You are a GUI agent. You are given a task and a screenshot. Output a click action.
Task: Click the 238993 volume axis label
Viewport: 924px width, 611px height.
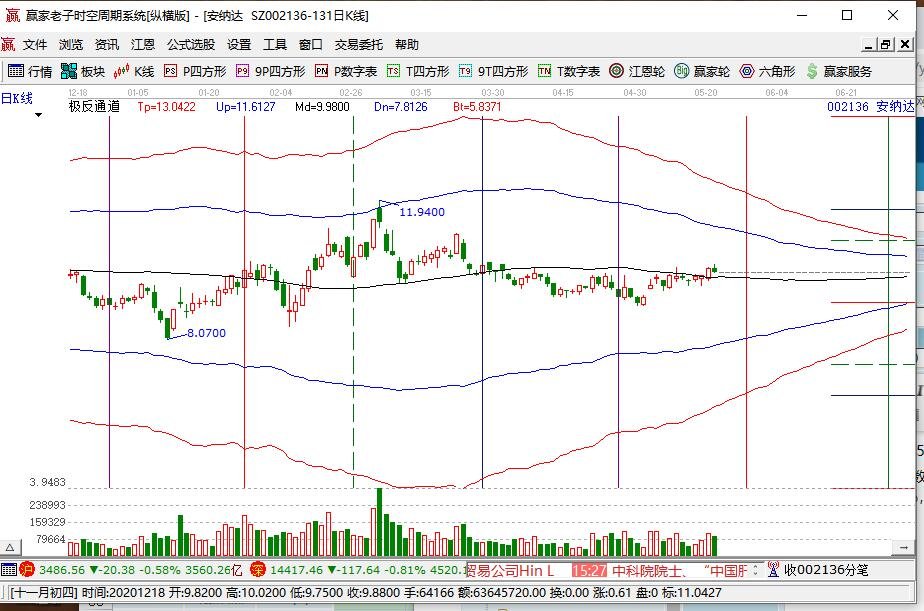coord(47,505)
